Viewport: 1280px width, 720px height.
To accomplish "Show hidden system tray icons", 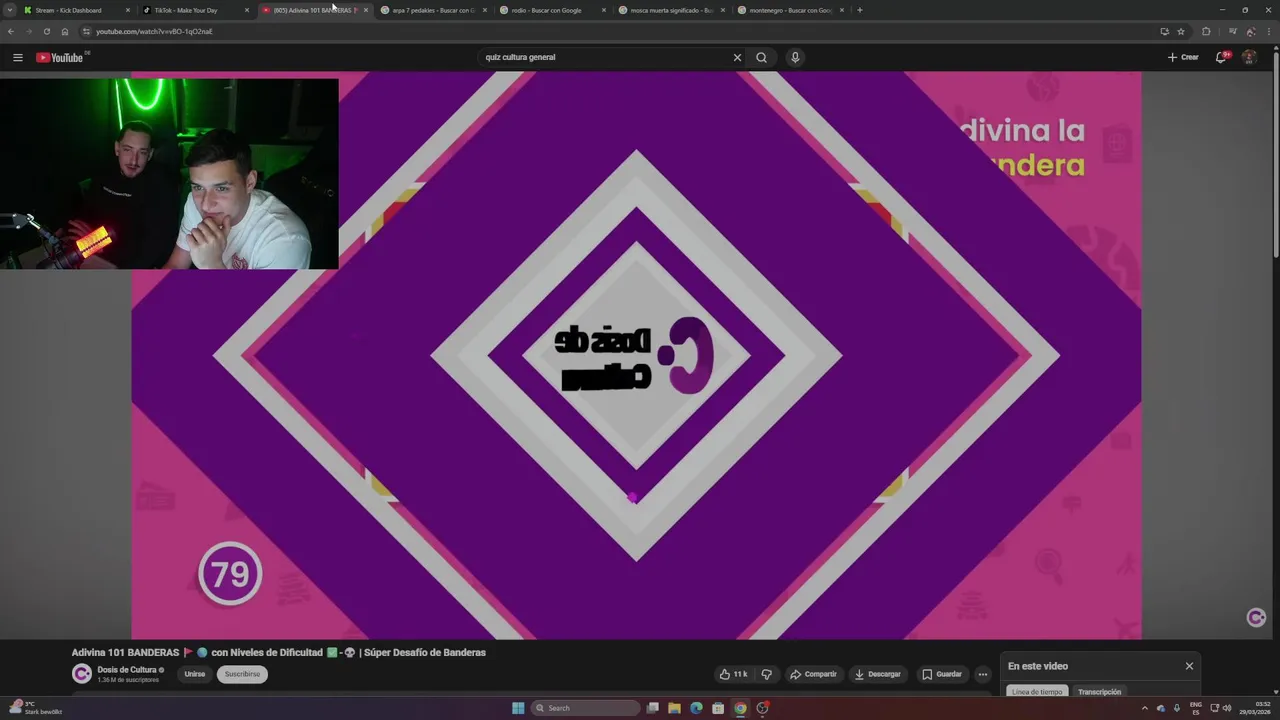I will click(1144, 708).
